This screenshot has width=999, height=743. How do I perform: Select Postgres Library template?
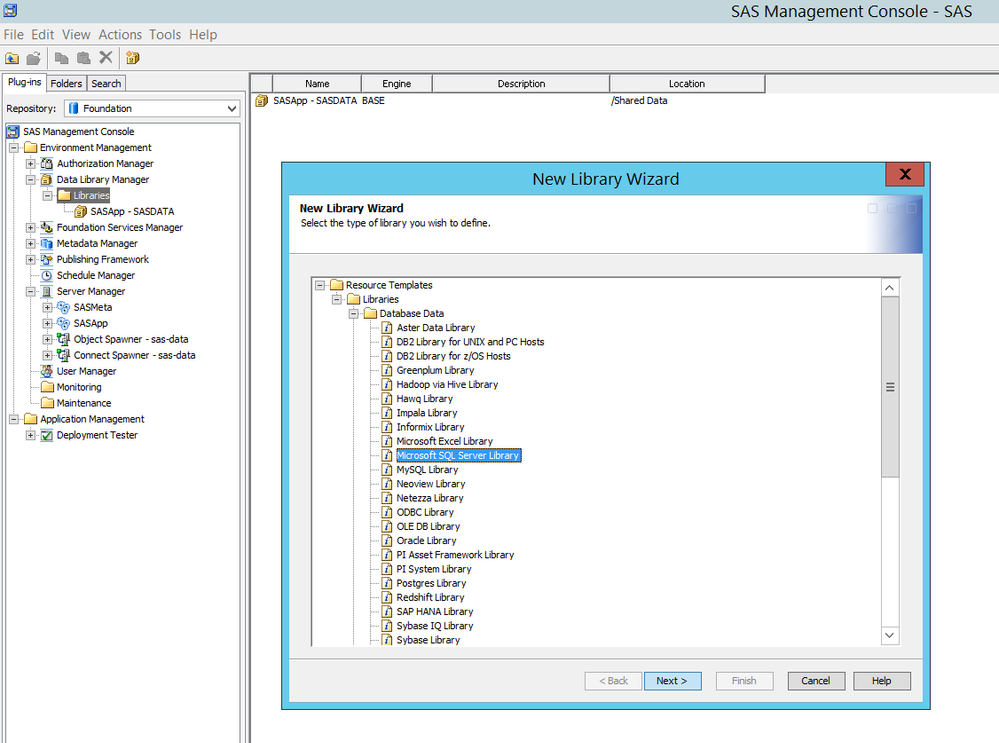[431, 583]
